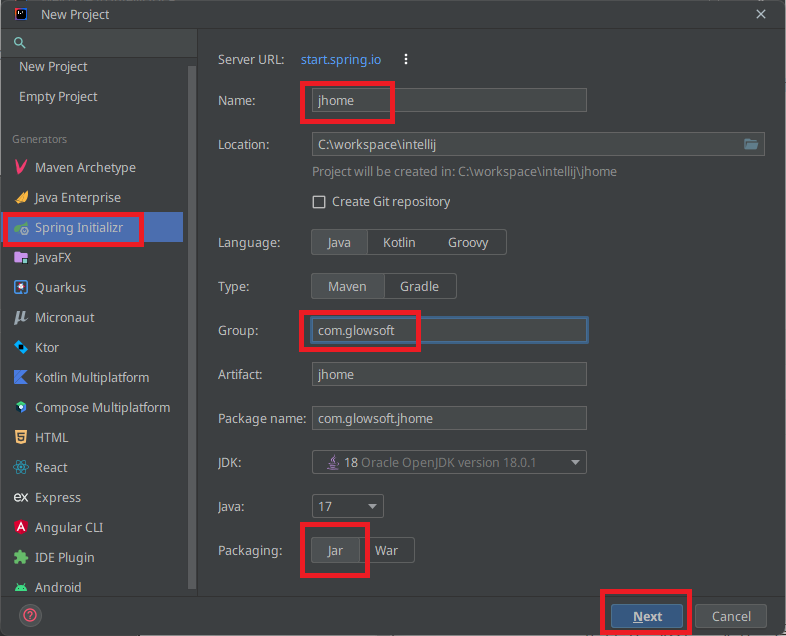This screenshot has width=786, height=636.
Task: Select Angular CLI generator entry
Action: [x=69, y=527]
